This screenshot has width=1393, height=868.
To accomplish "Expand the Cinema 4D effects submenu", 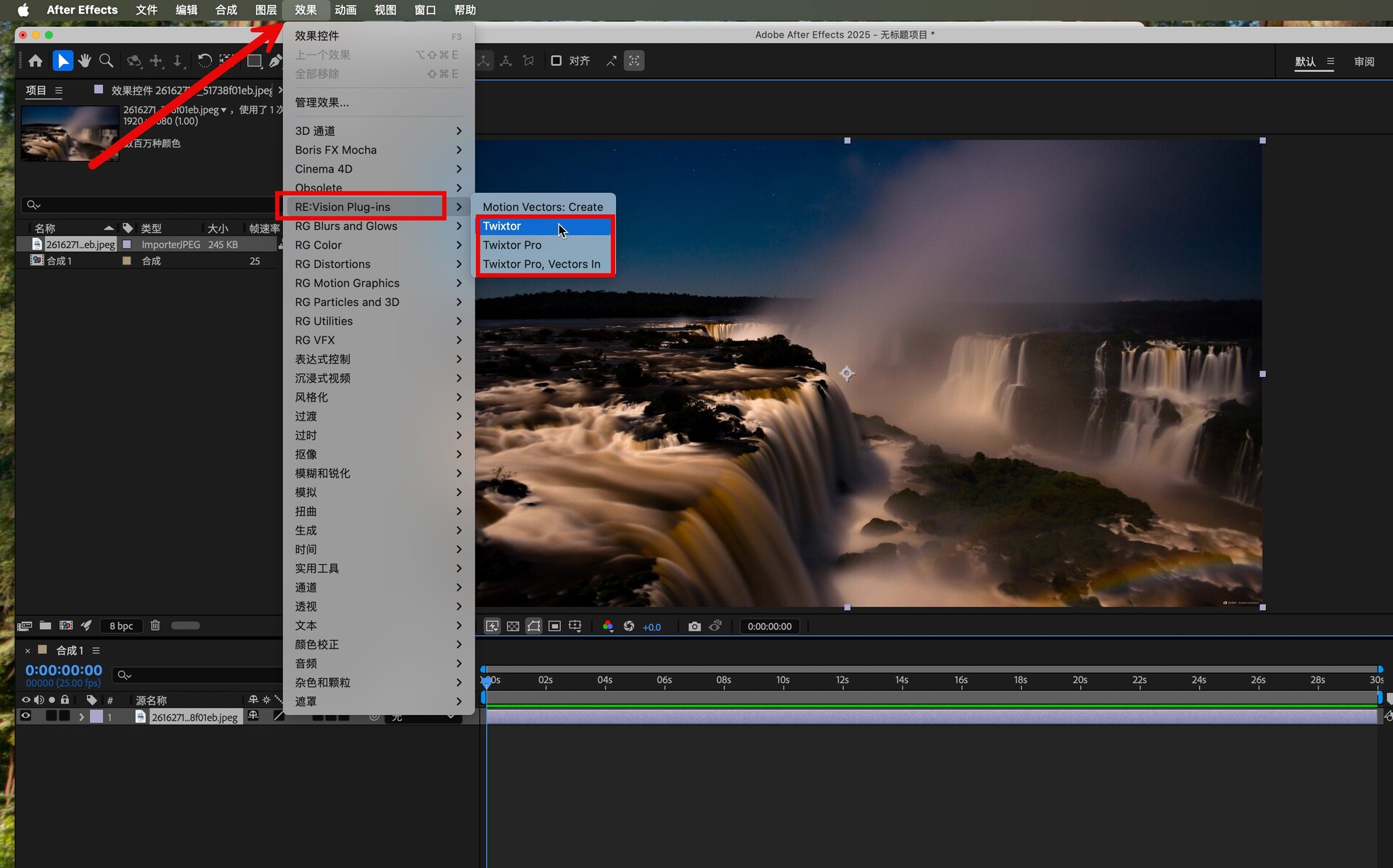I will [379, 169].
